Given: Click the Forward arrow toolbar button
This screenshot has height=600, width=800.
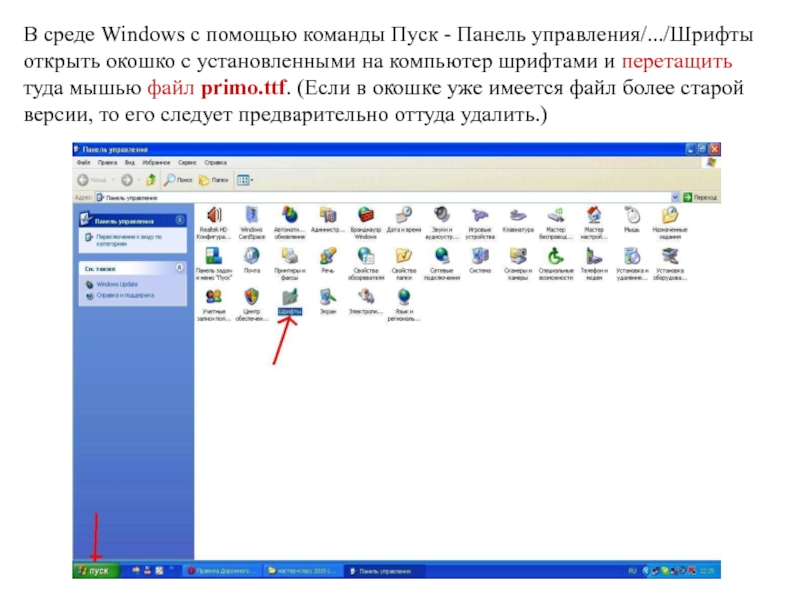Looking at the screenshot, I should click(x=127, y=180).
